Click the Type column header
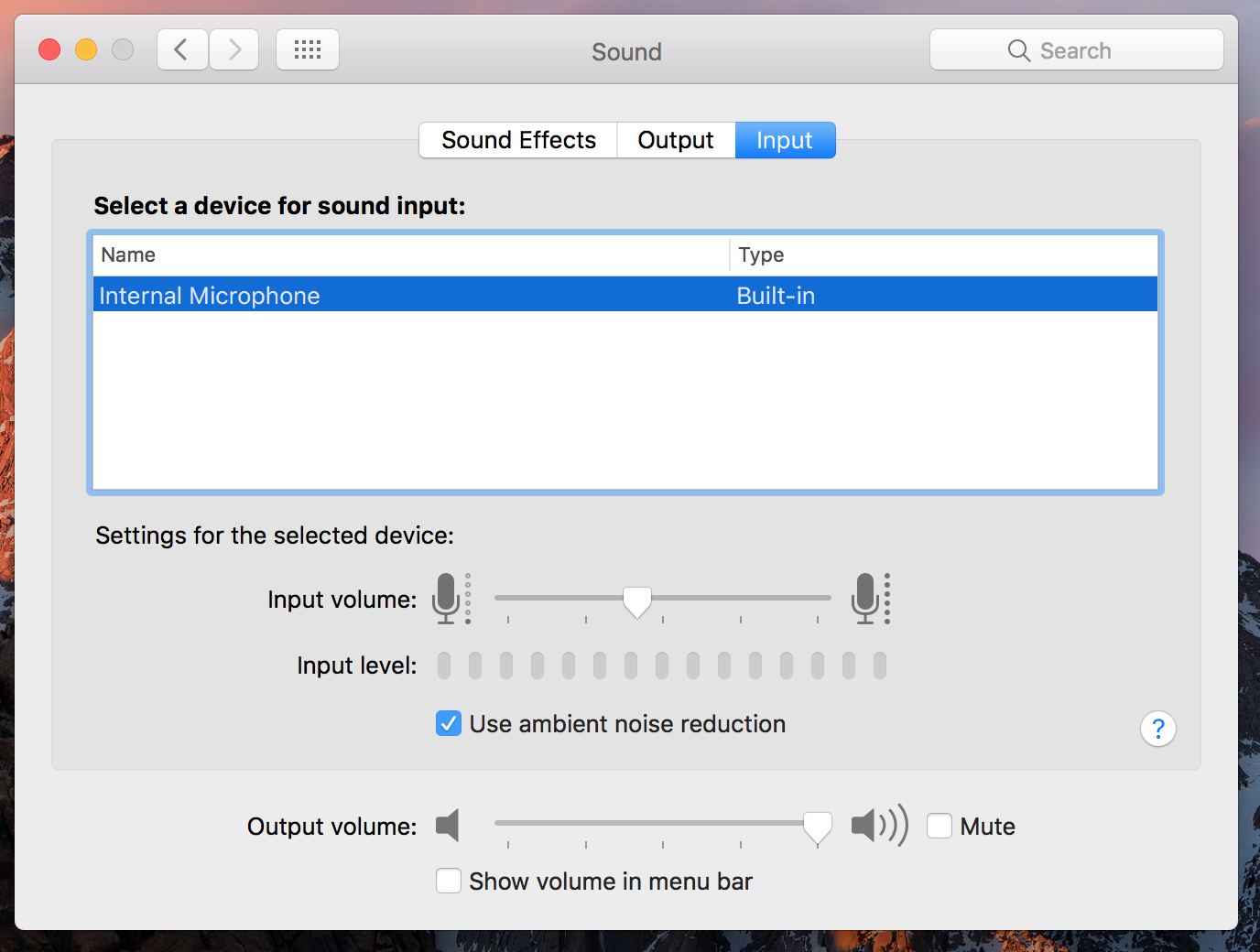 point(761,254)
